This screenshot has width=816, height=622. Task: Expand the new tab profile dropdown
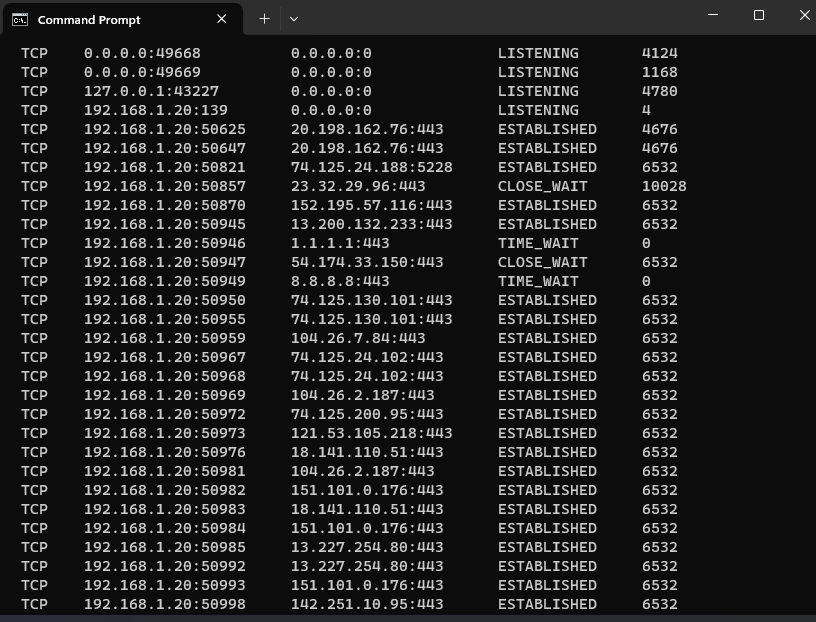tap(294, 19)
